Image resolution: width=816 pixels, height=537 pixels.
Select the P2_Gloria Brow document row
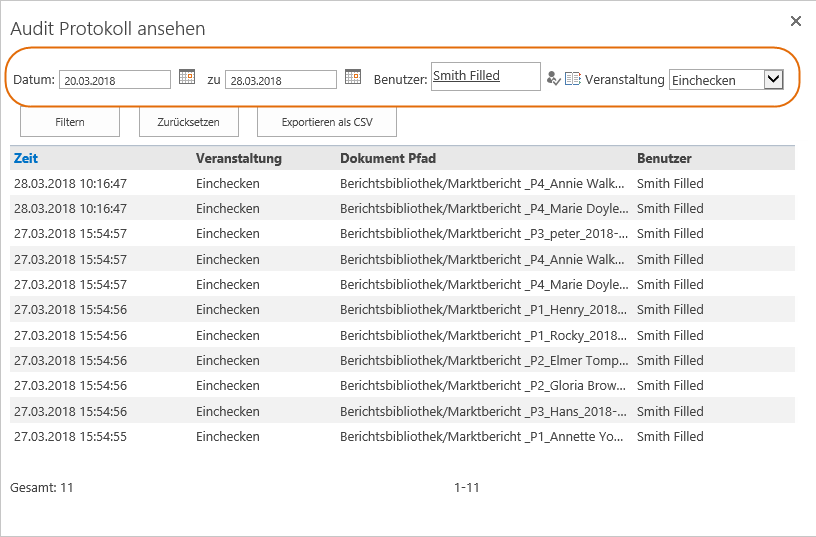pyautogui.click(x=402, y=386)
